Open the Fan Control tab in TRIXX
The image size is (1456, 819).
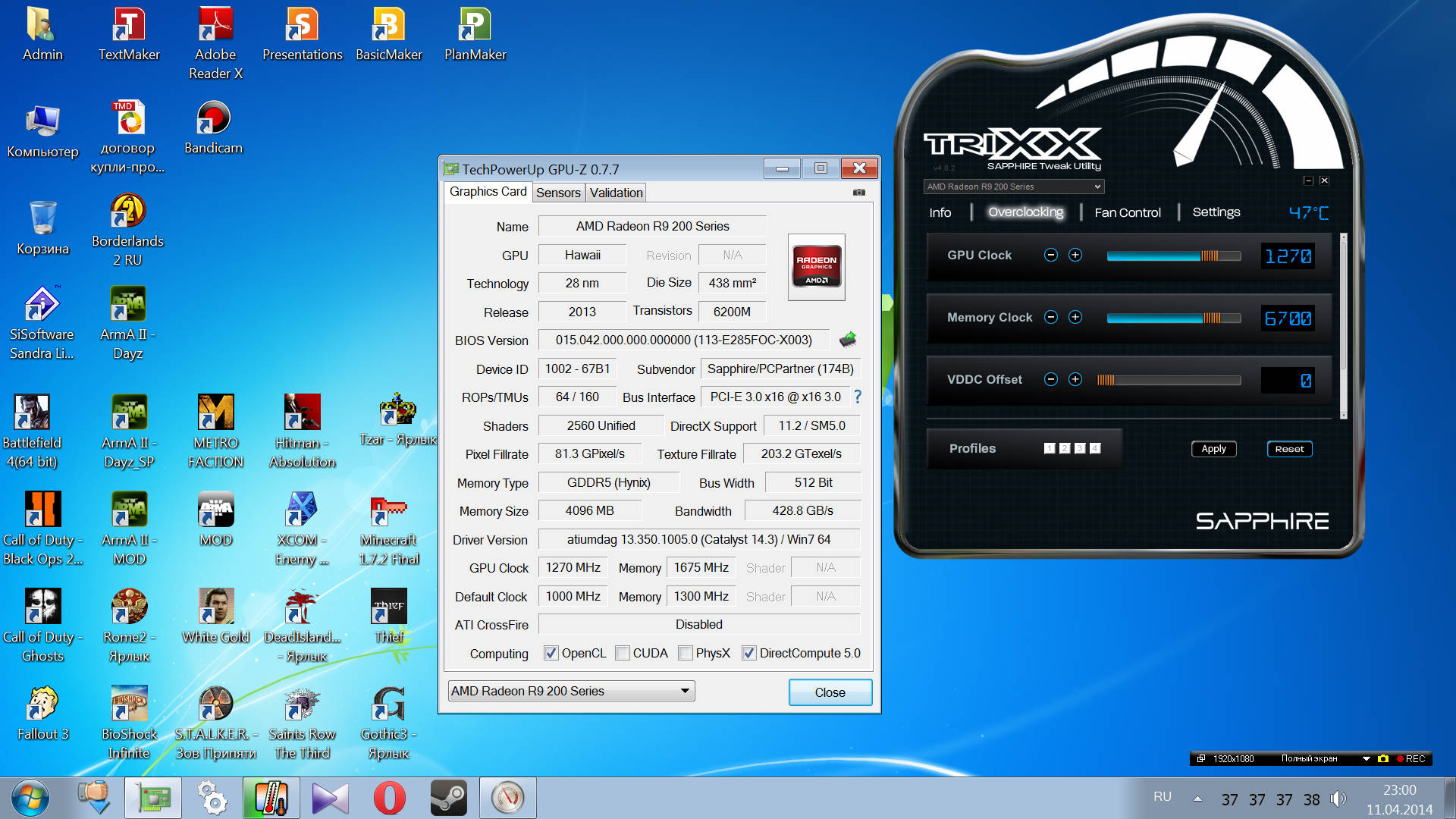tap(1127, 213)
